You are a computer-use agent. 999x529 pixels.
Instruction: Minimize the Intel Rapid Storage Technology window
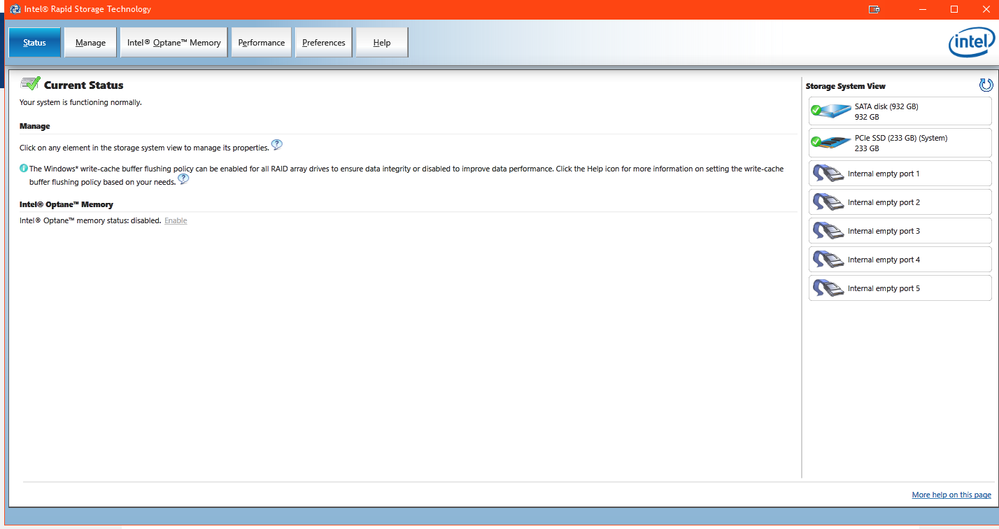tap(923, 9)
